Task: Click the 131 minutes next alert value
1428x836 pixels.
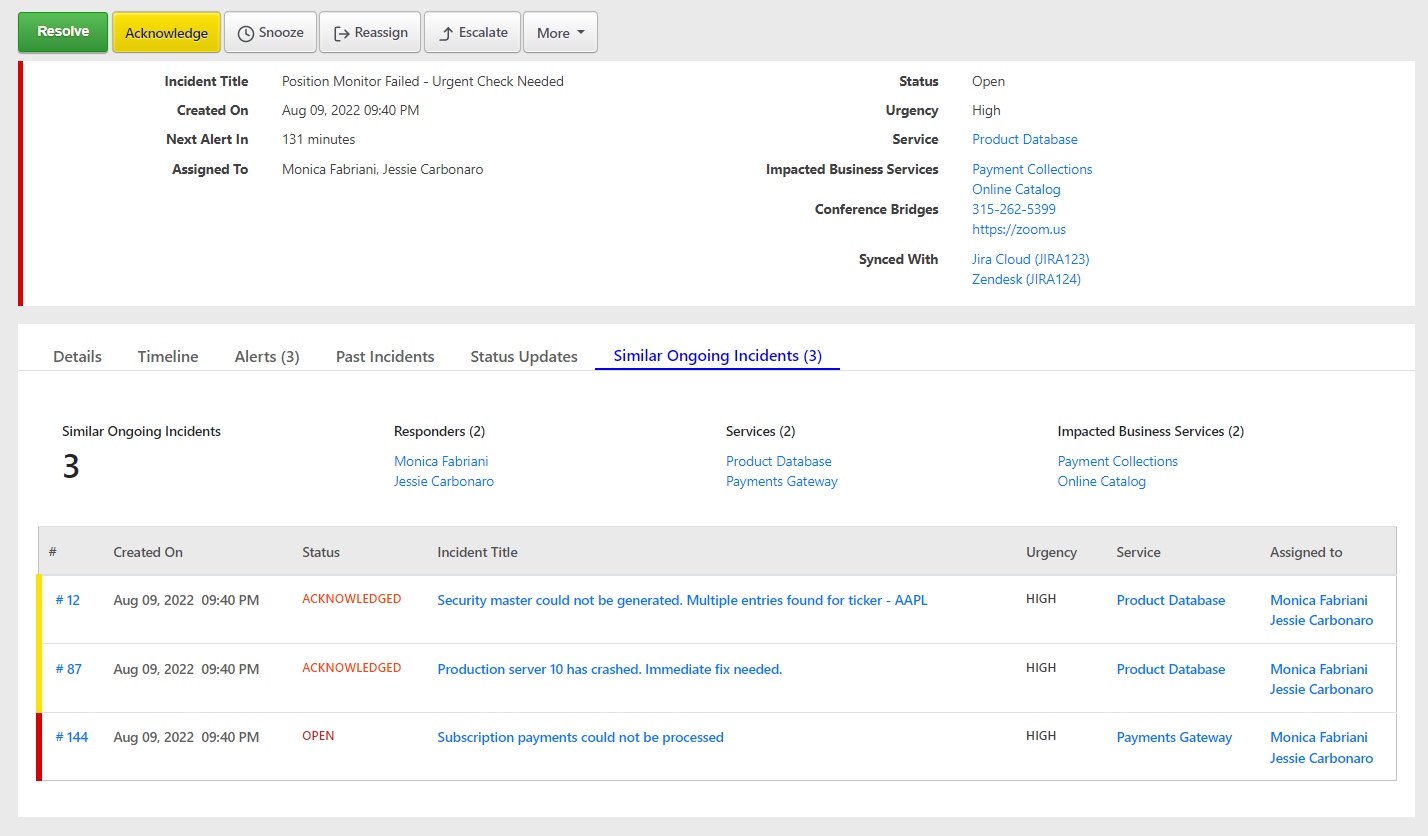Action: [318, 139]
